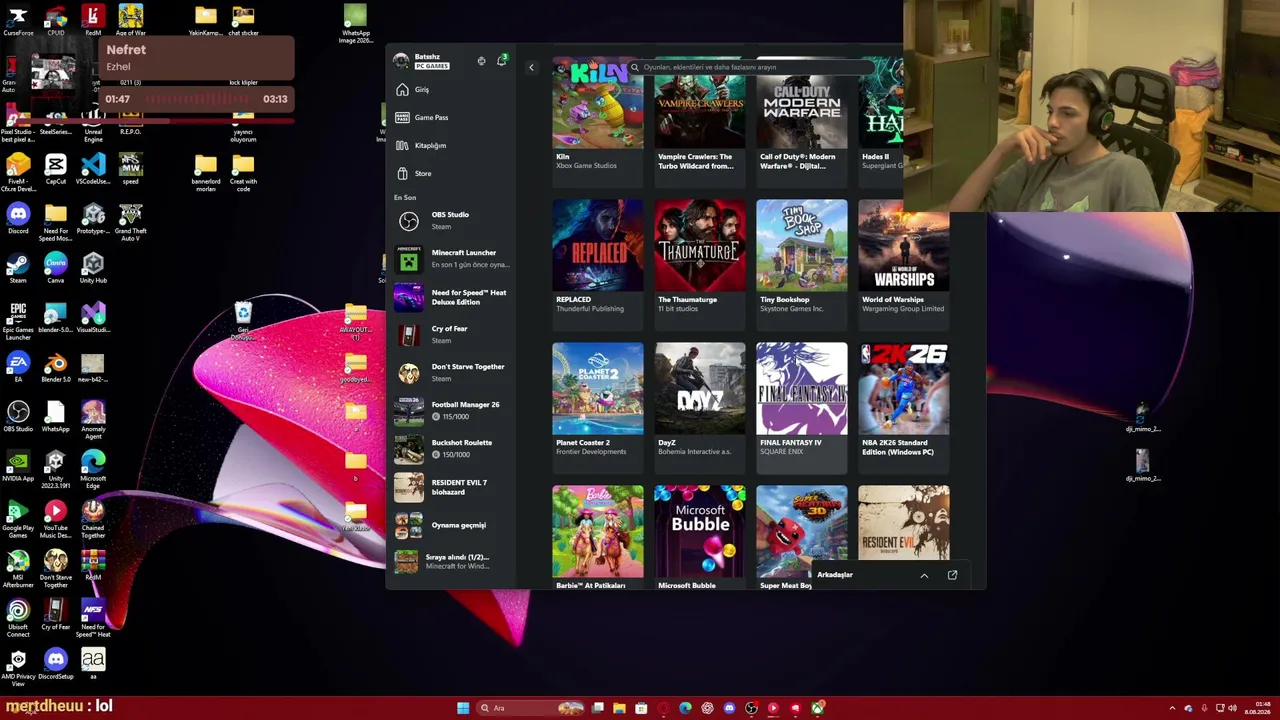
Task: Open the Microsoft Bubble game tile
Action: pyautogui.click(x=700, y=537)
